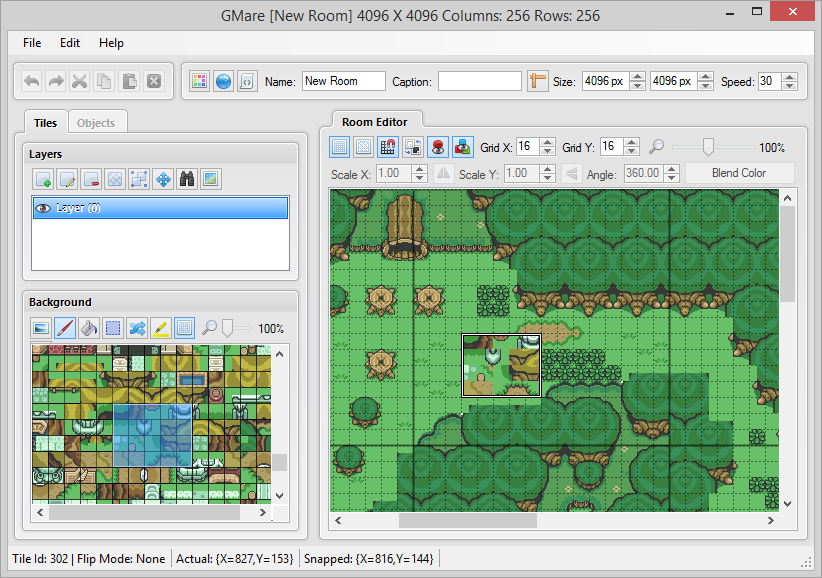Switch to the Objects tab
Screen dimensions: 822x578
[x=96, y=123]
